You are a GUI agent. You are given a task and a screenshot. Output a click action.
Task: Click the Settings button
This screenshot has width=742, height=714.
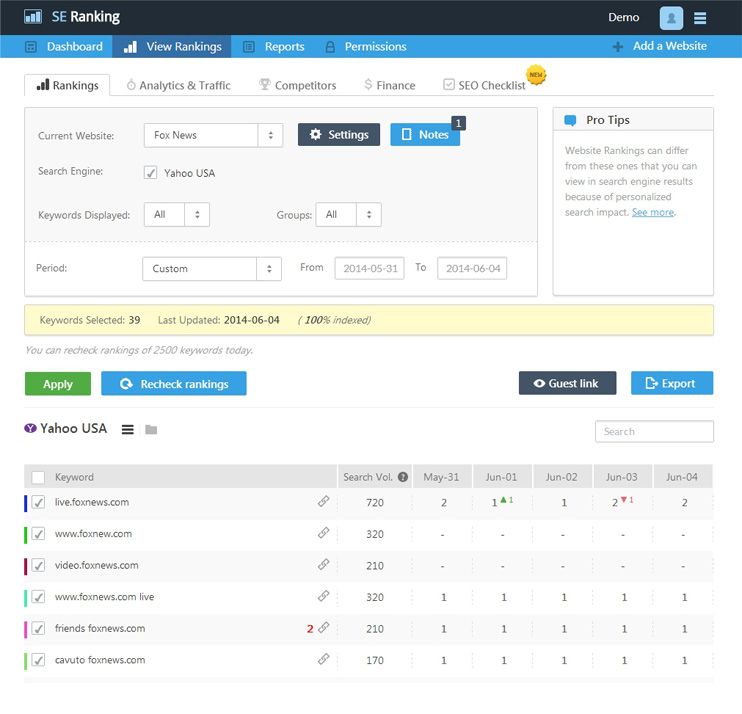click(339, 134)
